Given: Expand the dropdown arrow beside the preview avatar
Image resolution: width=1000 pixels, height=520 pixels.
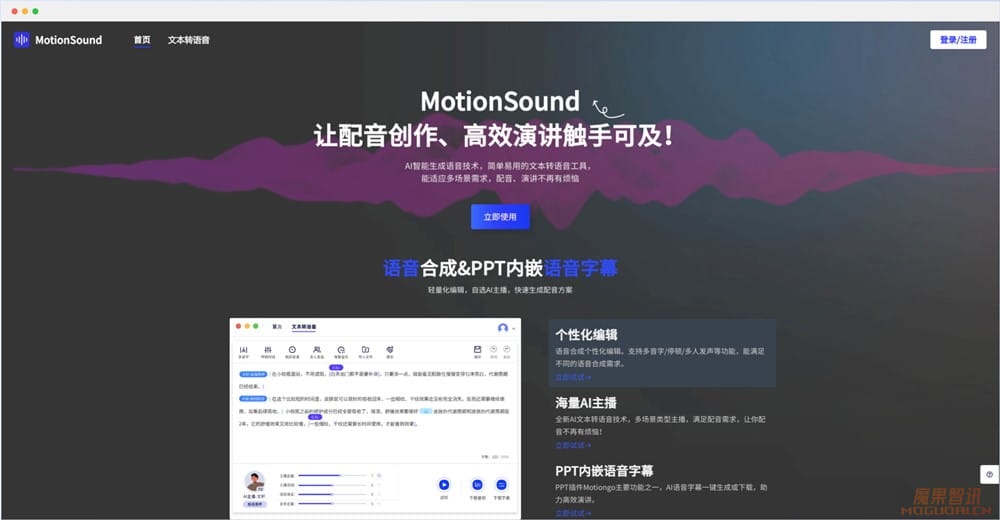Looking at the screenshot, I should pos(513,329).
